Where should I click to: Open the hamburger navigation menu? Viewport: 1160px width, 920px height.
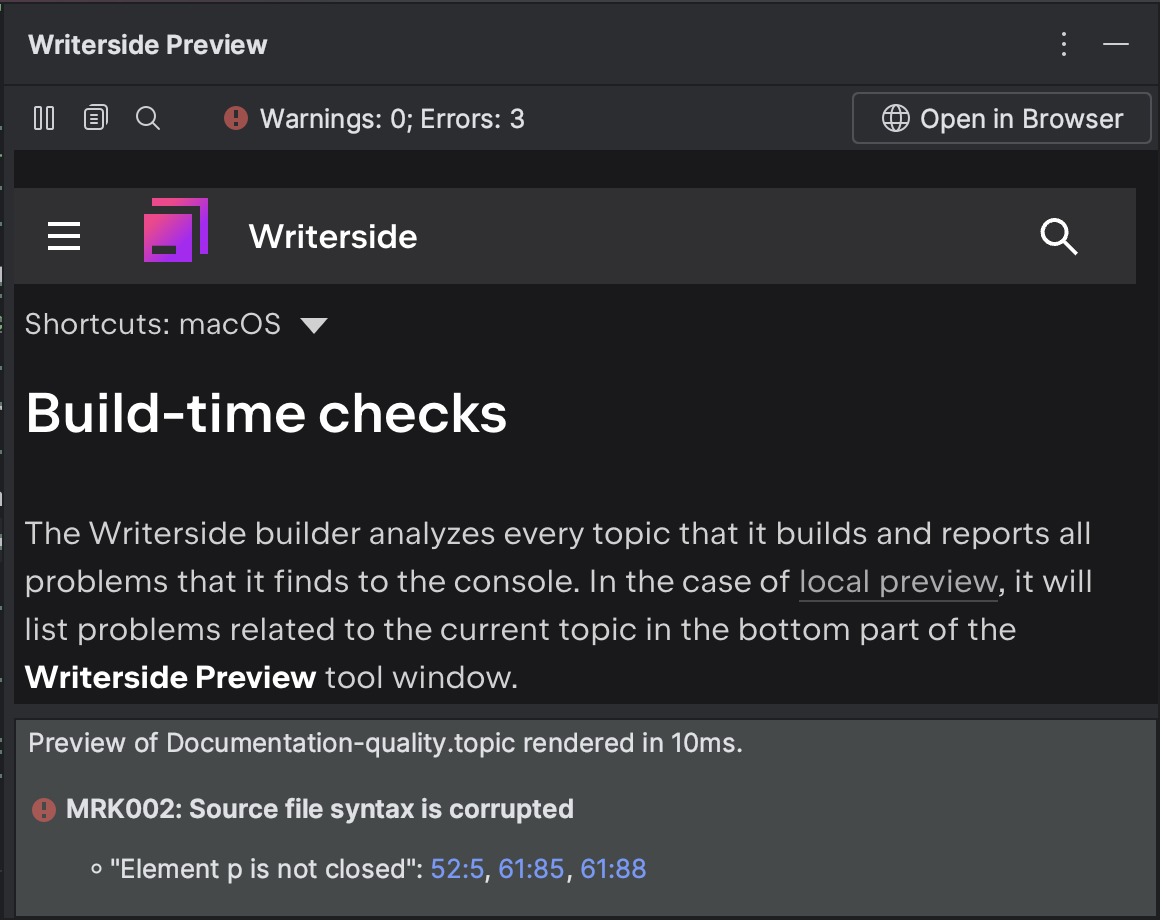point(64,236)
